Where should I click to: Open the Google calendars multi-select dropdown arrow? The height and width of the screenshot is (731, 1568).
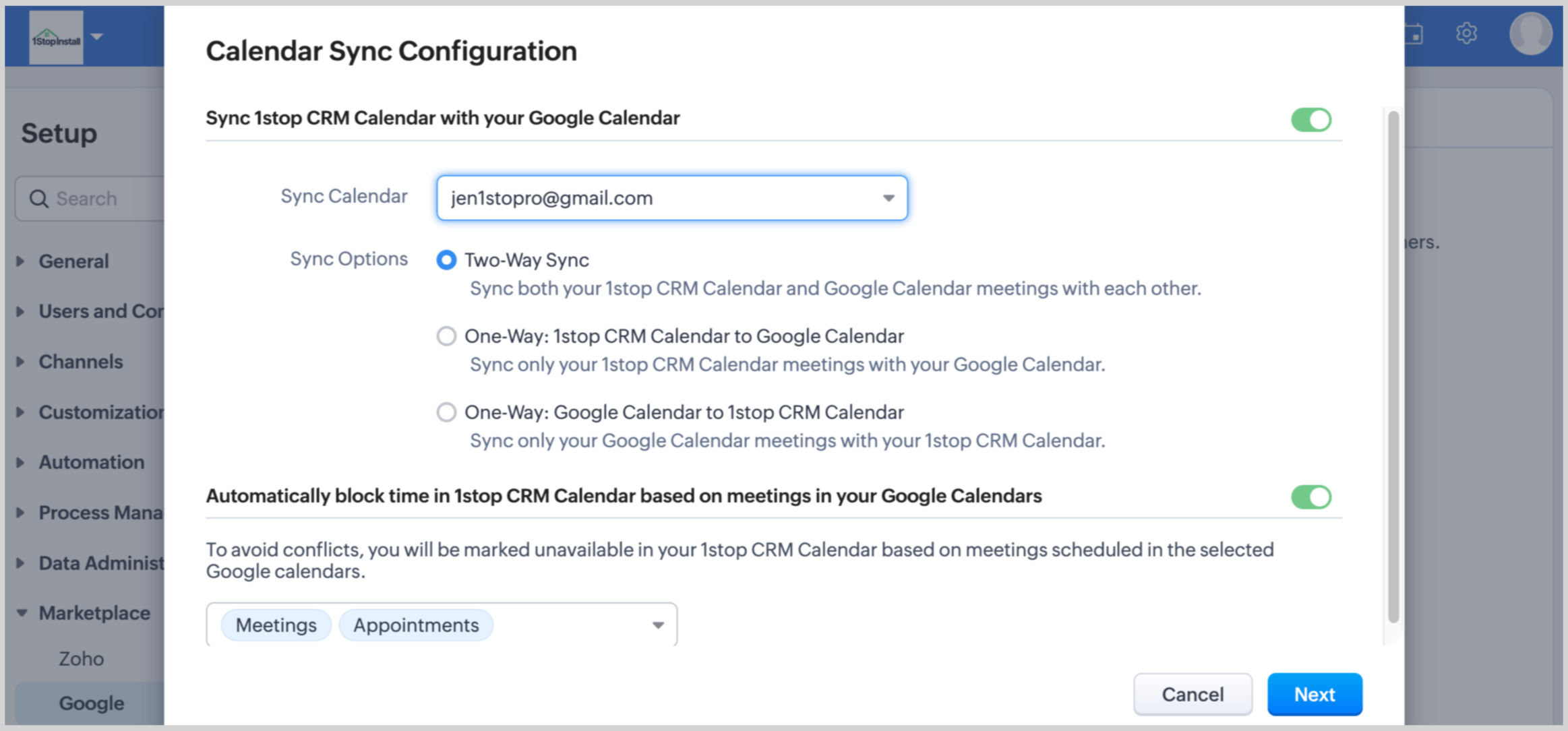pos(658,625)
